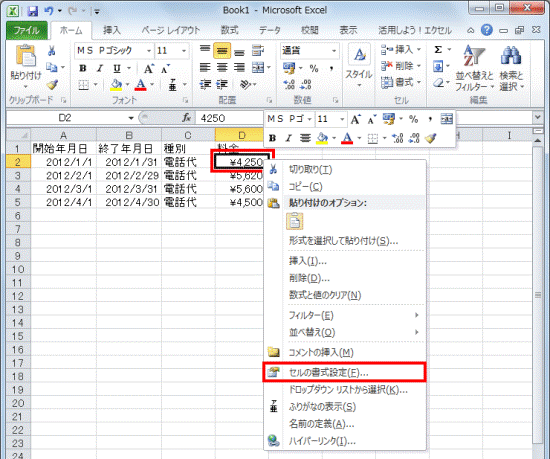Screen dimensions: 550x459
Task: Click the red font color swatch in ribbon
Action: [141, 85]
